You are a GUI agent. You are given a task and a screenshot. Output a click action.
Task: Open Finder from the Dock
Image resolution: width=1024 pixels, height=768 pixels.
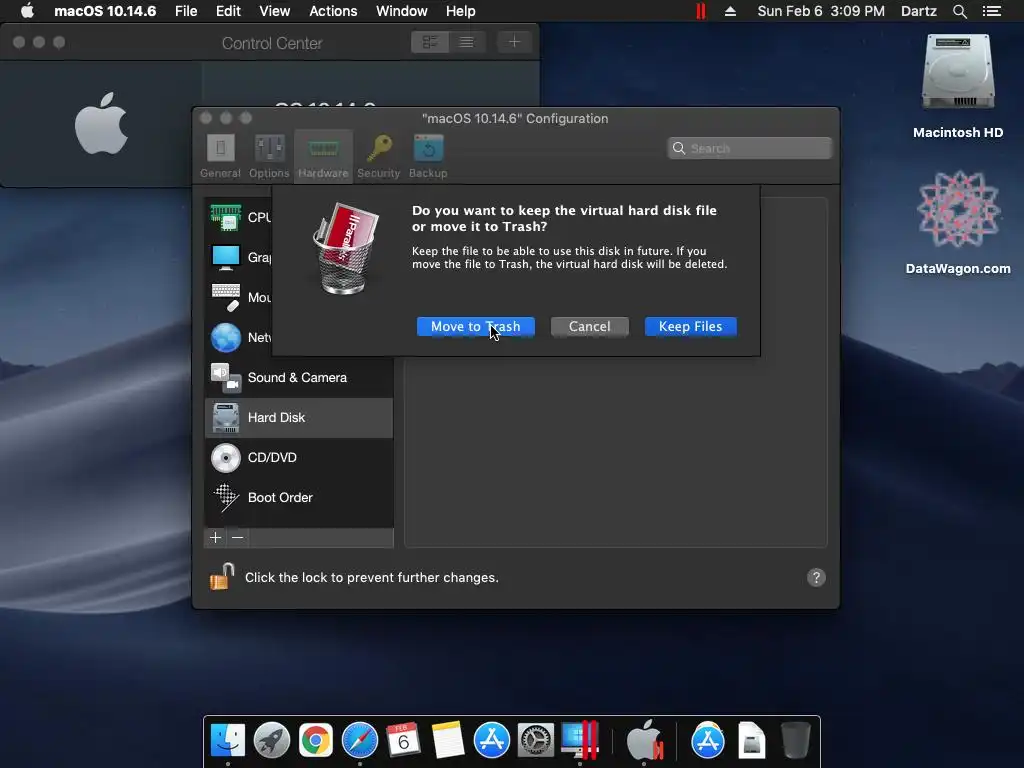(x=228, y=740)
